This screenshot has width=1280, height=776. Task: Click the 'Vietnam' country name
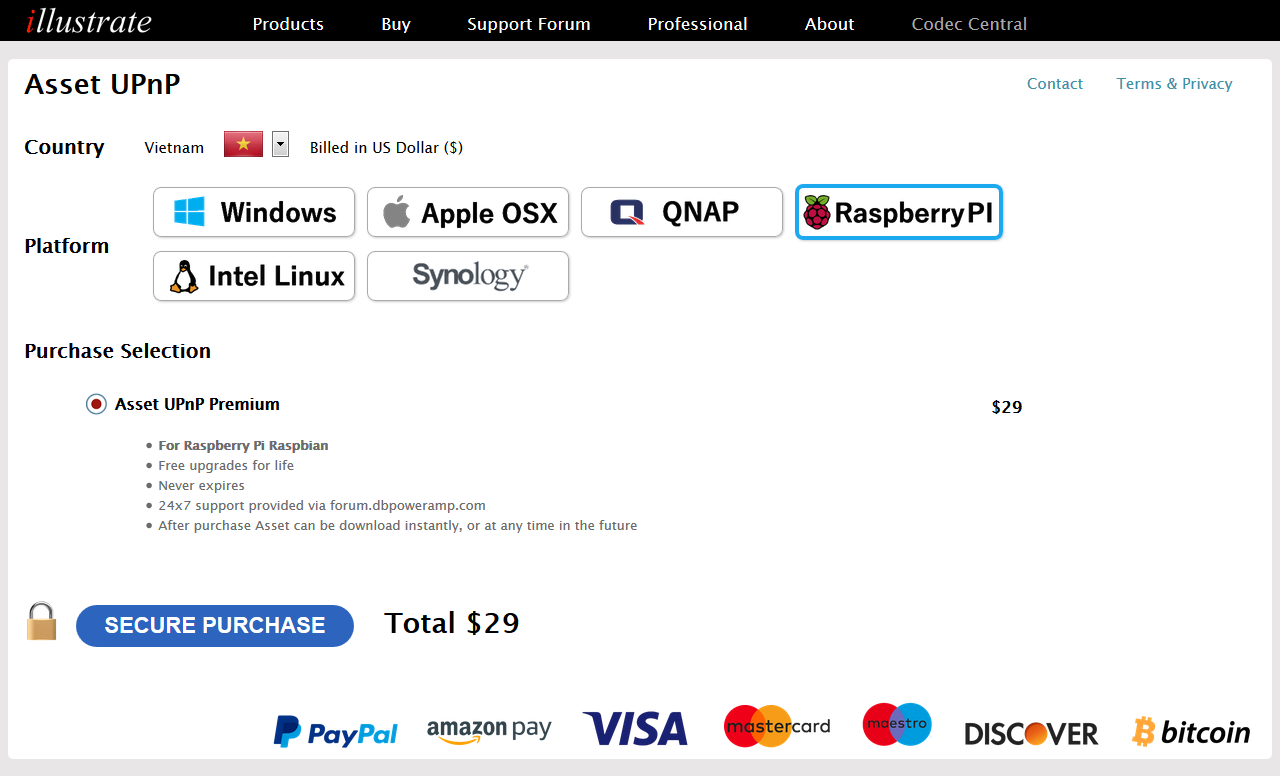174,148
